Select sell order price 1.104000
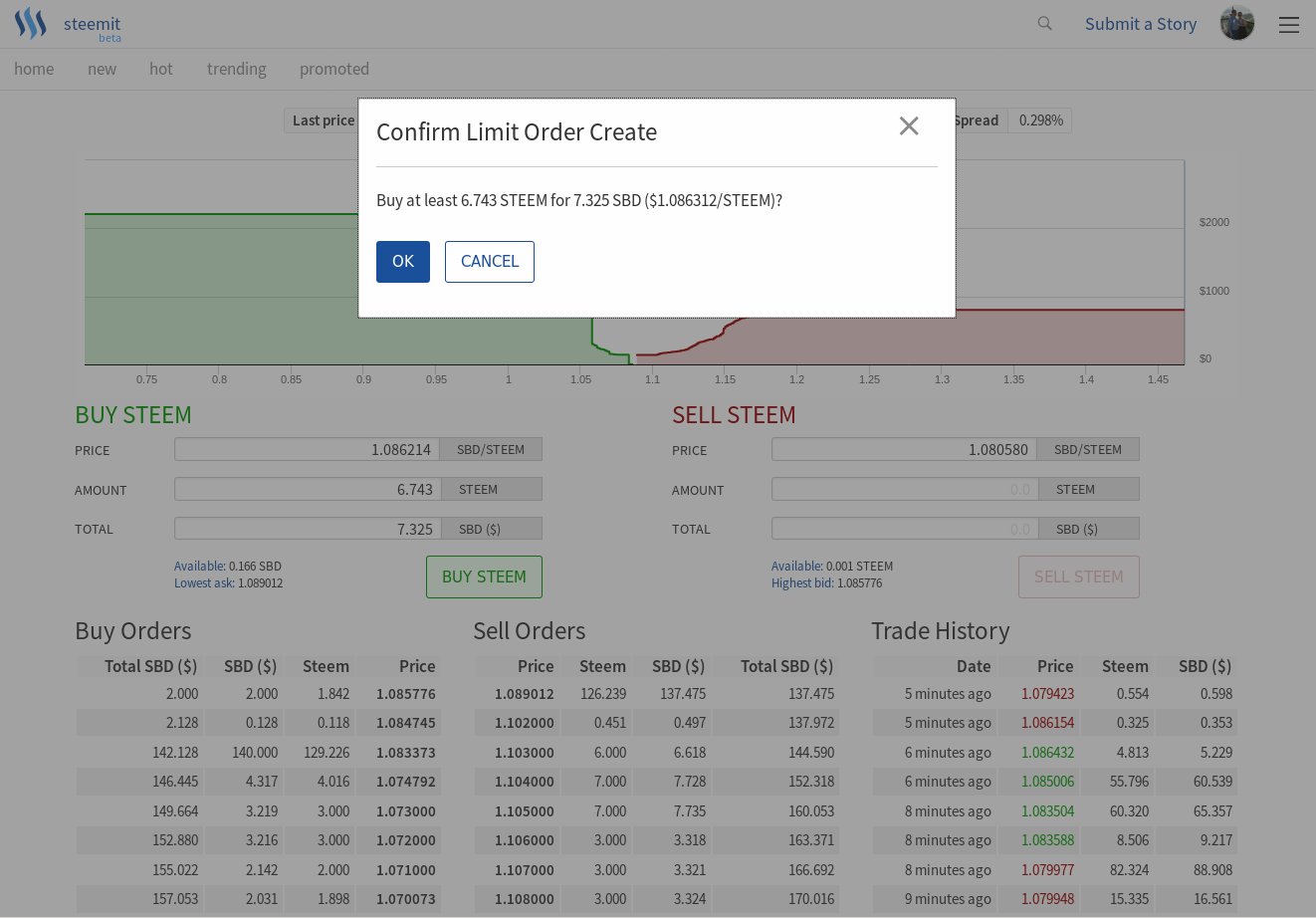The width and height of the screenshot is (1316, 918). [525, 782]
